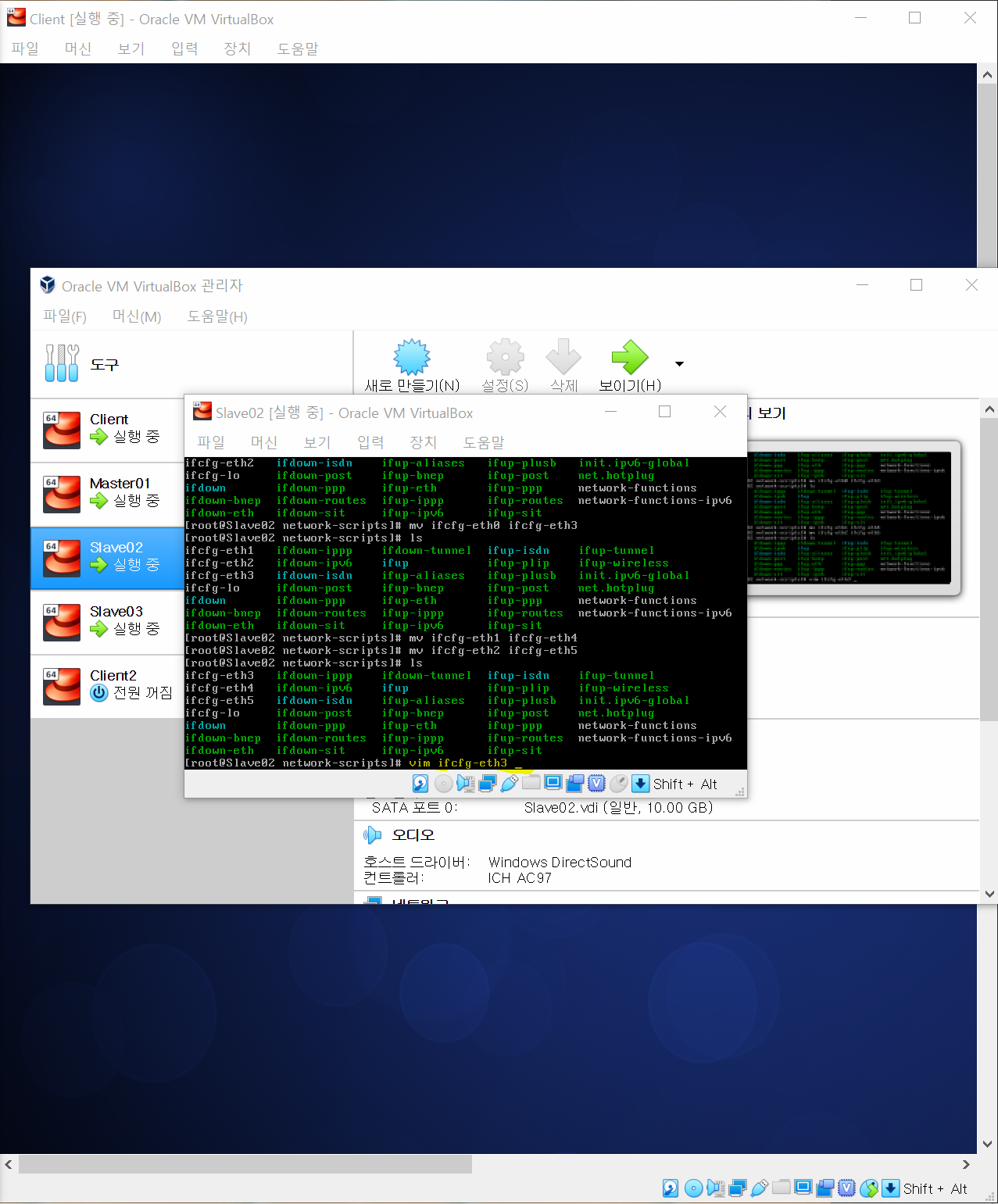Select the Slave02 VM in the machine list
Screen dimensions: 998x1204
108,558
